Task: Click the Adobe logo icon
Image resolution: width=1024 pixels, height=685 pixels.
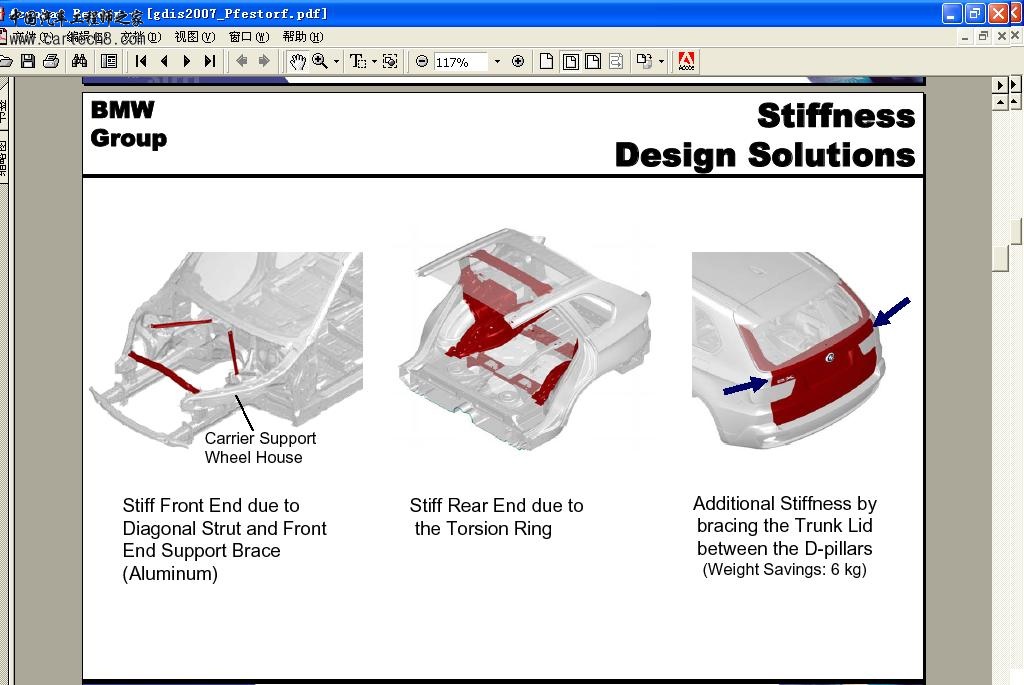Action: pyautogui.click(x=686, y=61)
